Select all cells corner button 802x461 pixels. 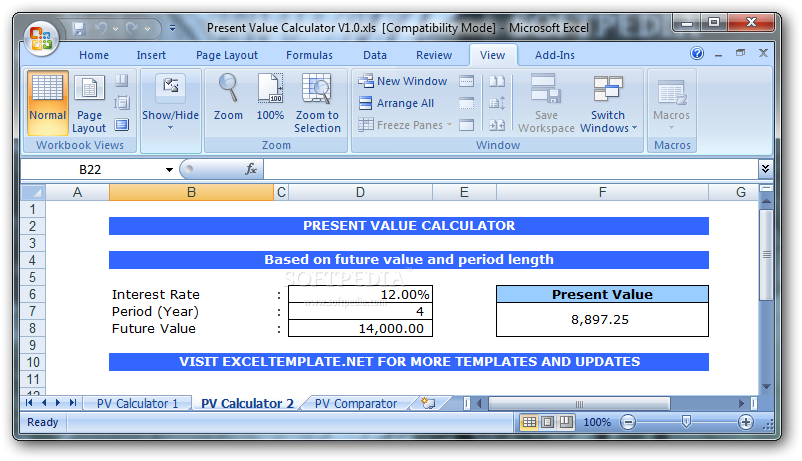34,193
